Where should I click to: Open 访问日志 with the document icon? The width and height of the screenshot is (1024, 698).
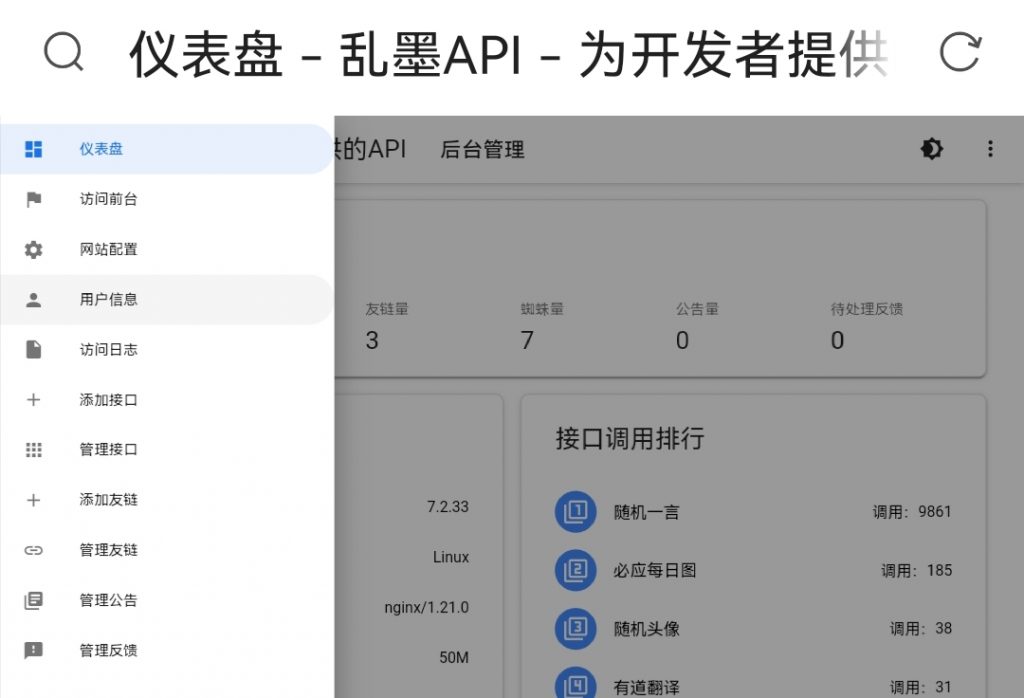(33, 349)
